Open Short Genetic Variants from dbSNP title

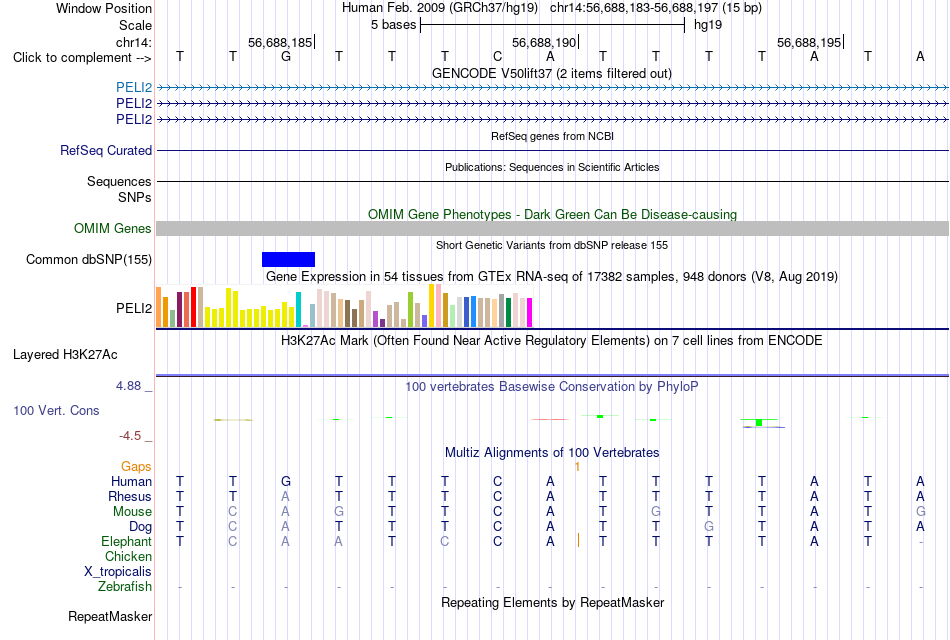coord(552,245)
